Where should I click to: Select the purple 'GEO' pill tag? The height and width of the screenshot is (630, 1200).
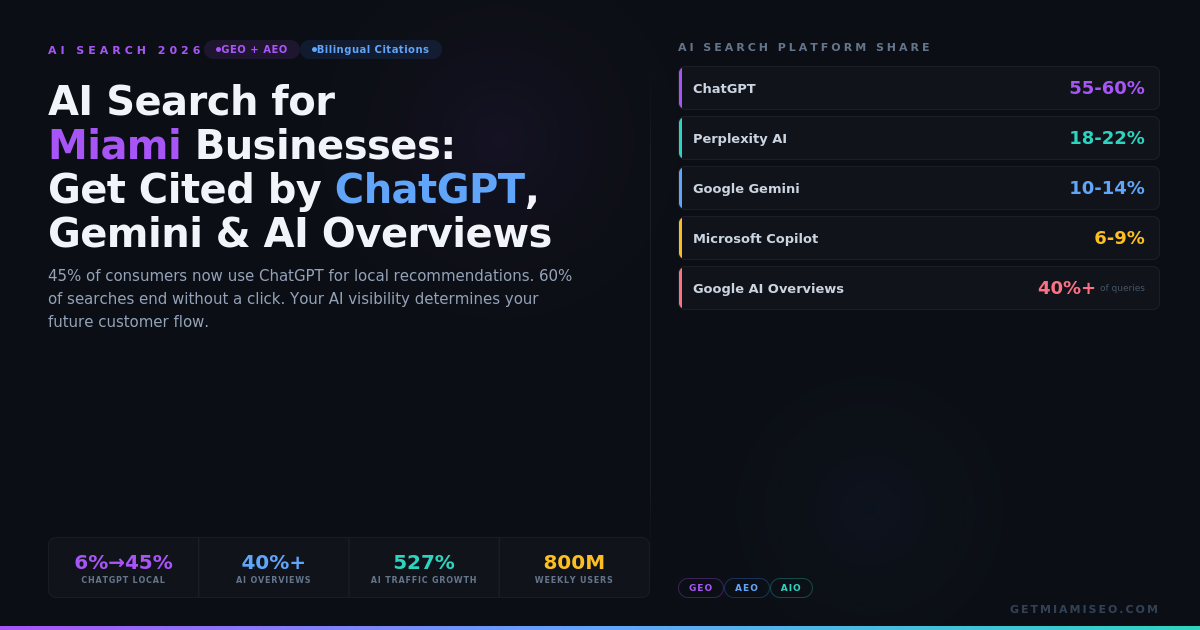(x=700, y=588)
